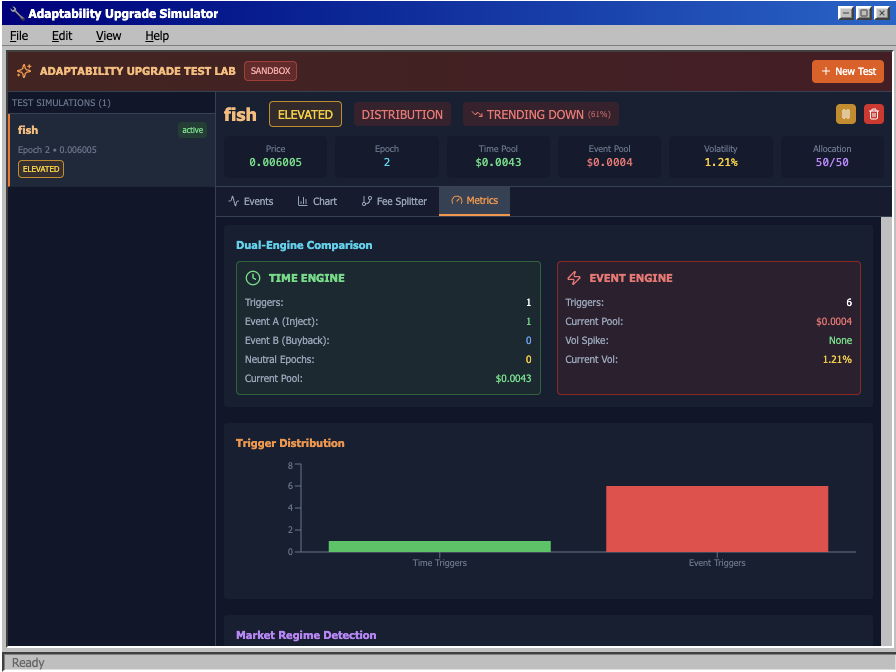Screen dimensions: 896x672
Task: Click the Volatility 1.21% card
Action: tap(721, 156)
